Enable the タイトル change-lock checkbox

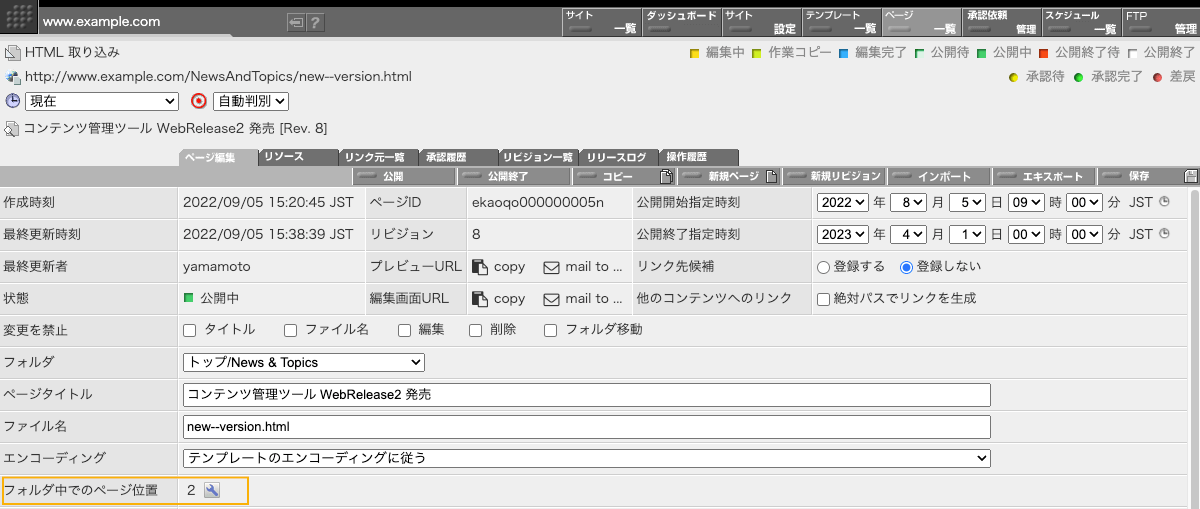(x=190, y=330)
